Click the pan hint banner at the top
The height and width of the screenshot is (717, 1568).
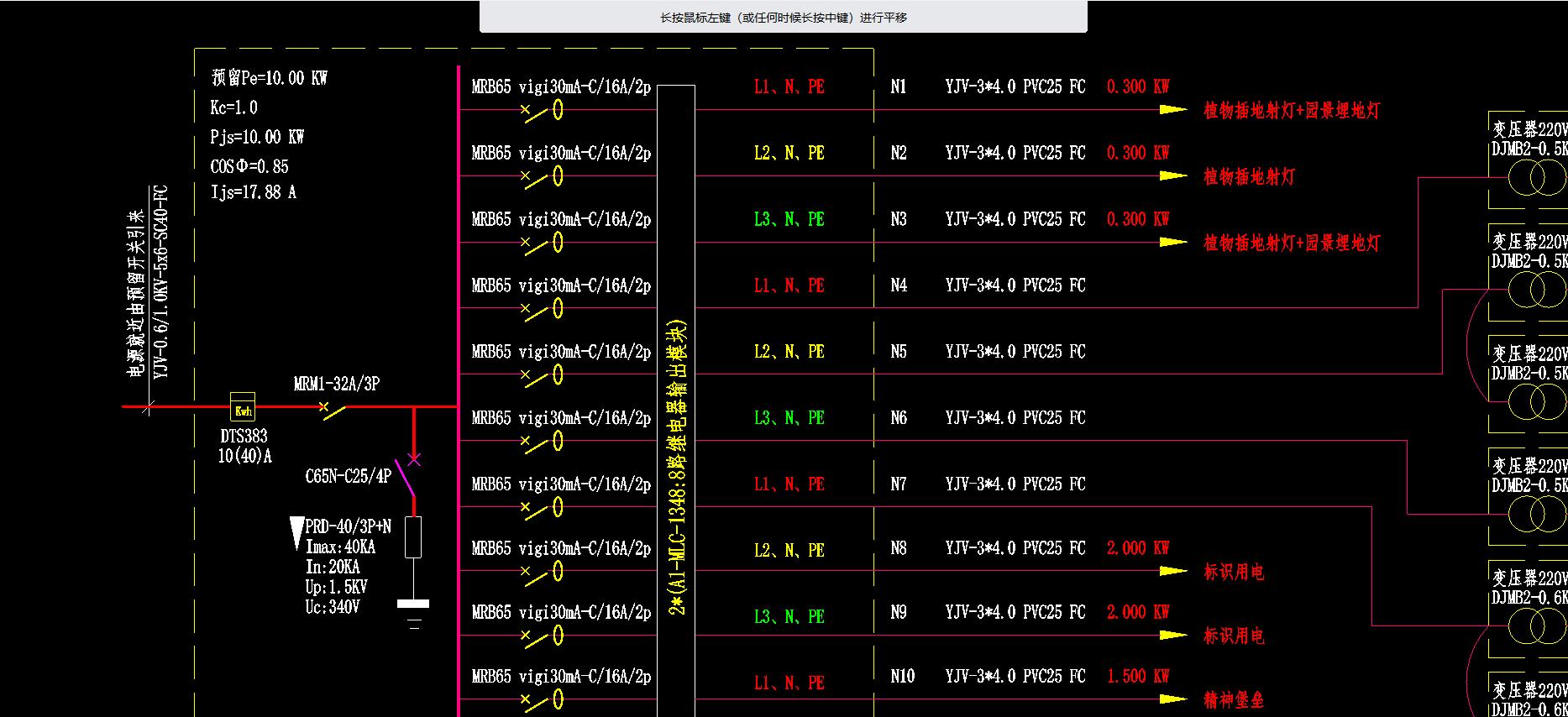tap(783, 17)
